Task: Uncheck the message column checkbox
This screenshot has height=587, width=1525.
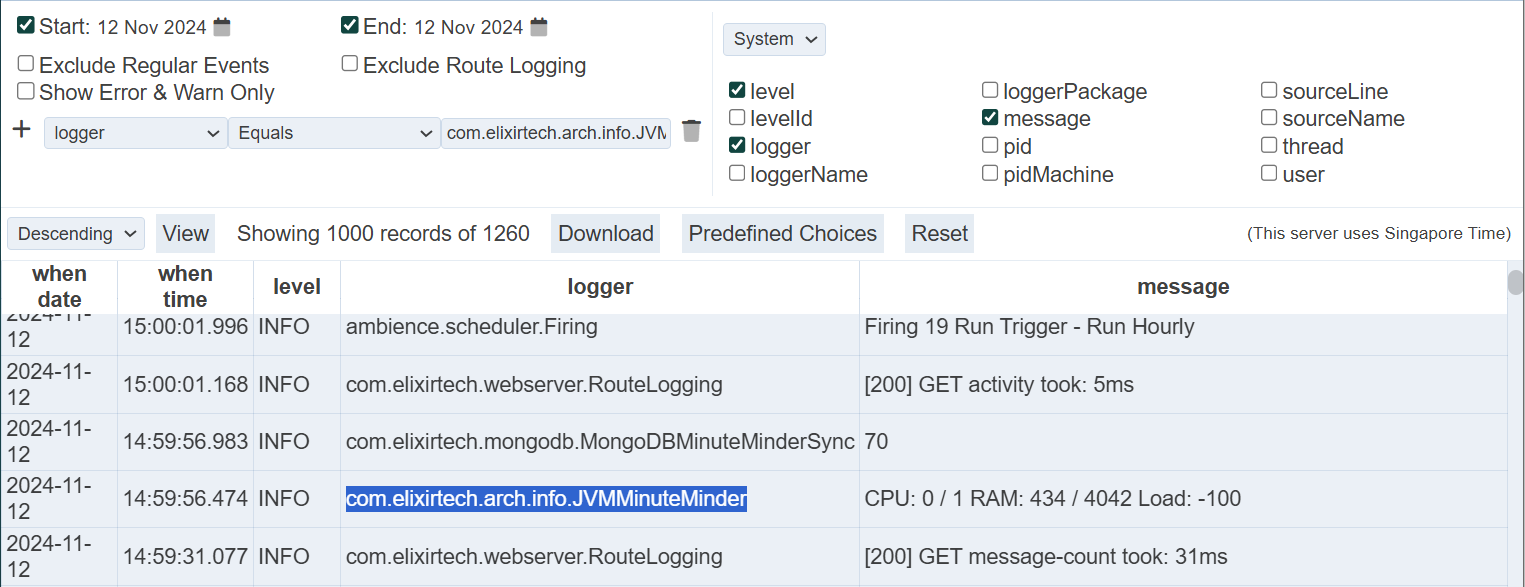Action: (x=990, y=118)
